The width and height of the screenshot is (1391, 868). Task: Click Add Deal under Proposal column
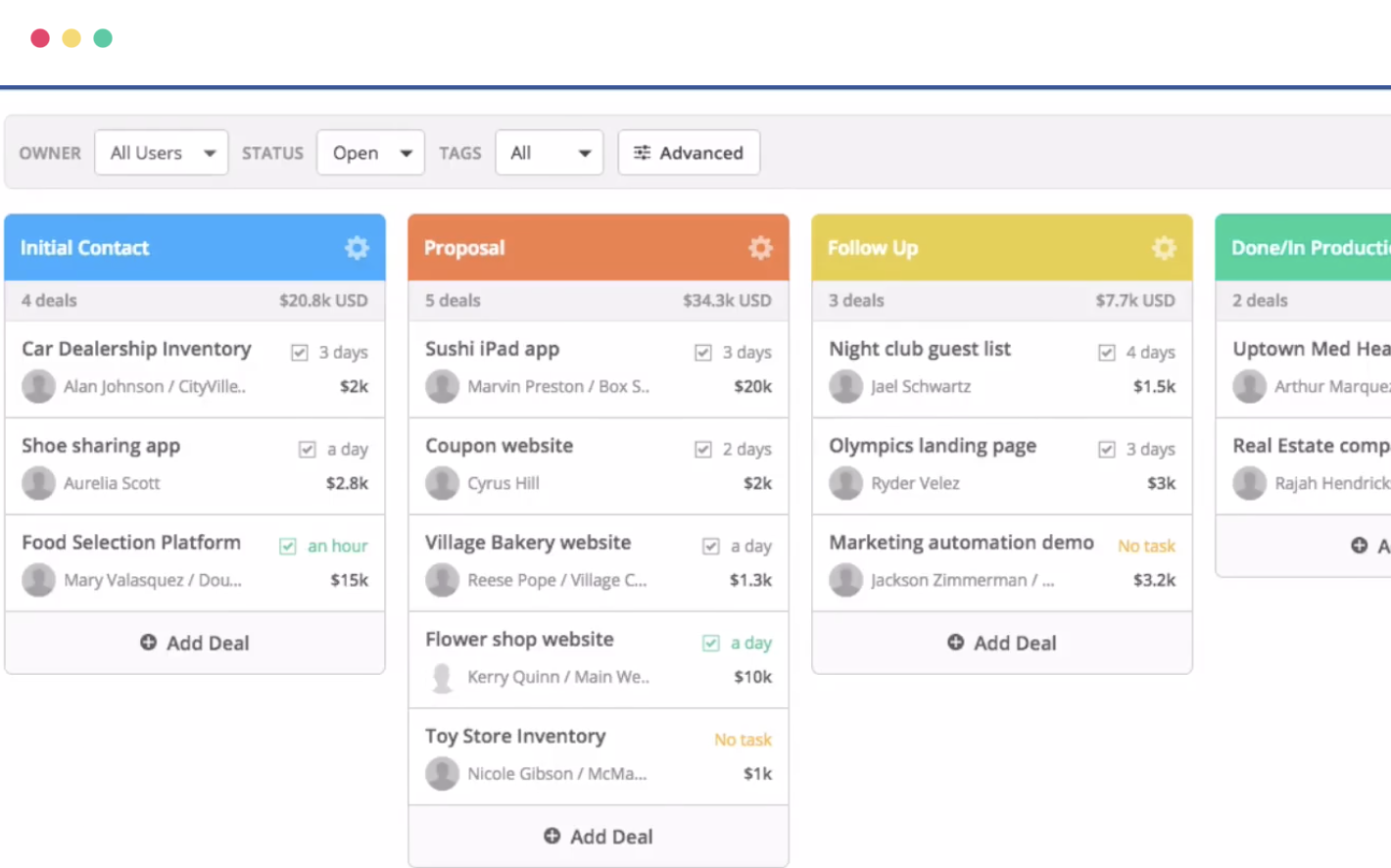599,837
